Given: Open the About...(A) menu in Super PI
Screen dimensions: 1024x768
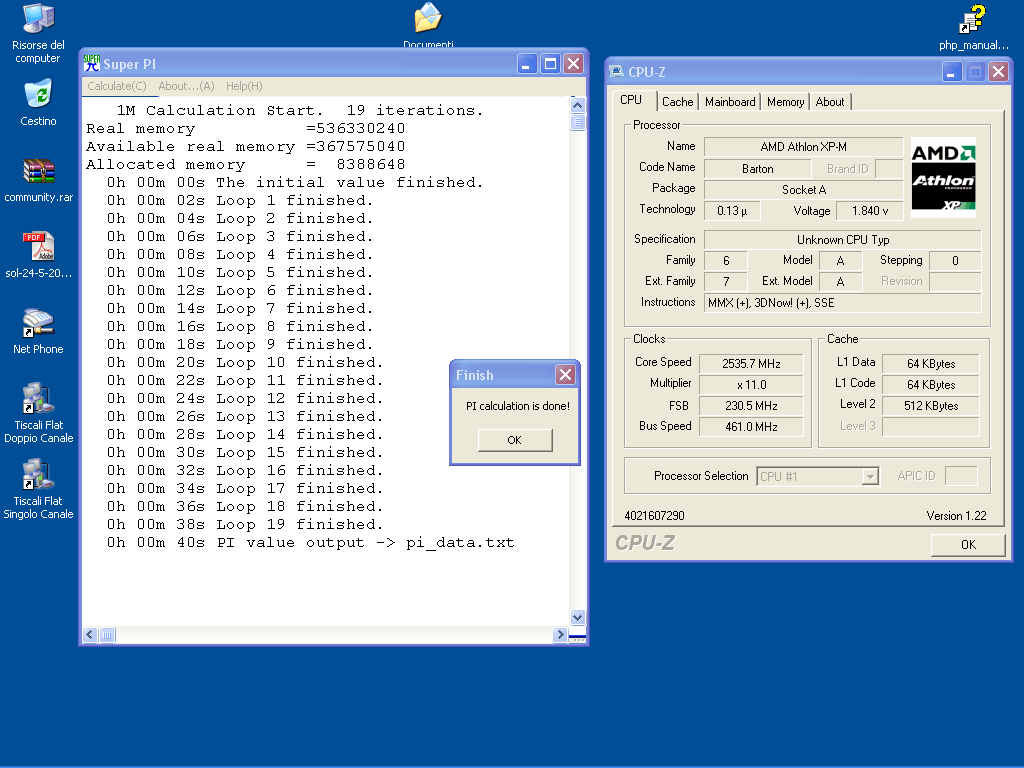Looking at the screenshot, I should pyautogui.click(x=186, y=86).
